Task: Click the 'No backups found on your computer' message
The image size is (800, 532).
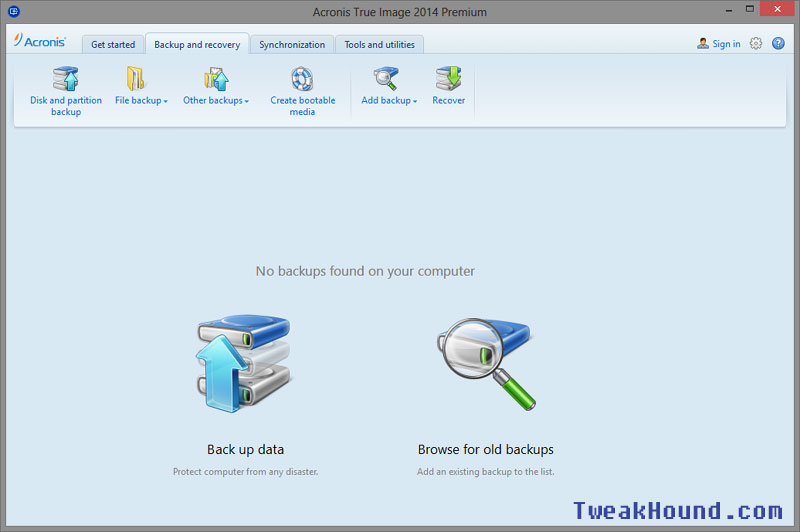Action: (365, 271)
